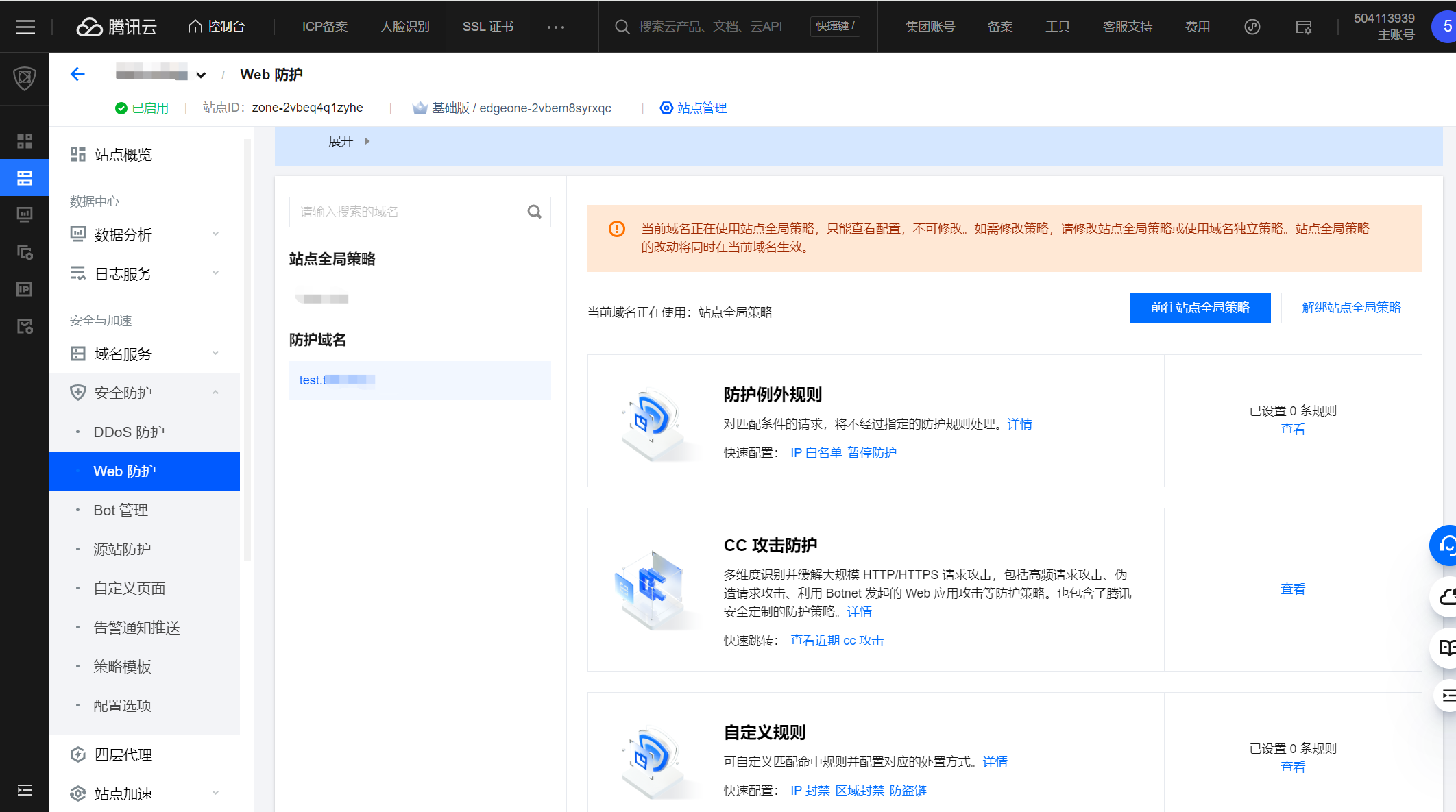1456x812 pixels.
Task: Click the EdgeOne shield product icon
Action: [x=25, y=78]
